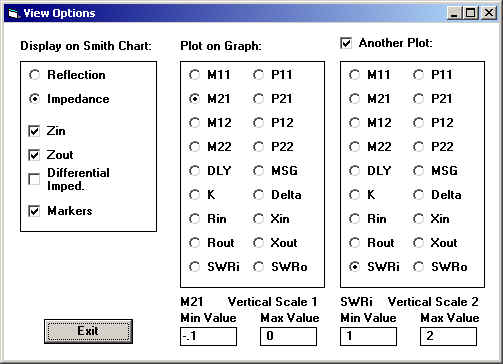
Task: Click the Exit button
Action: (88, 331)
